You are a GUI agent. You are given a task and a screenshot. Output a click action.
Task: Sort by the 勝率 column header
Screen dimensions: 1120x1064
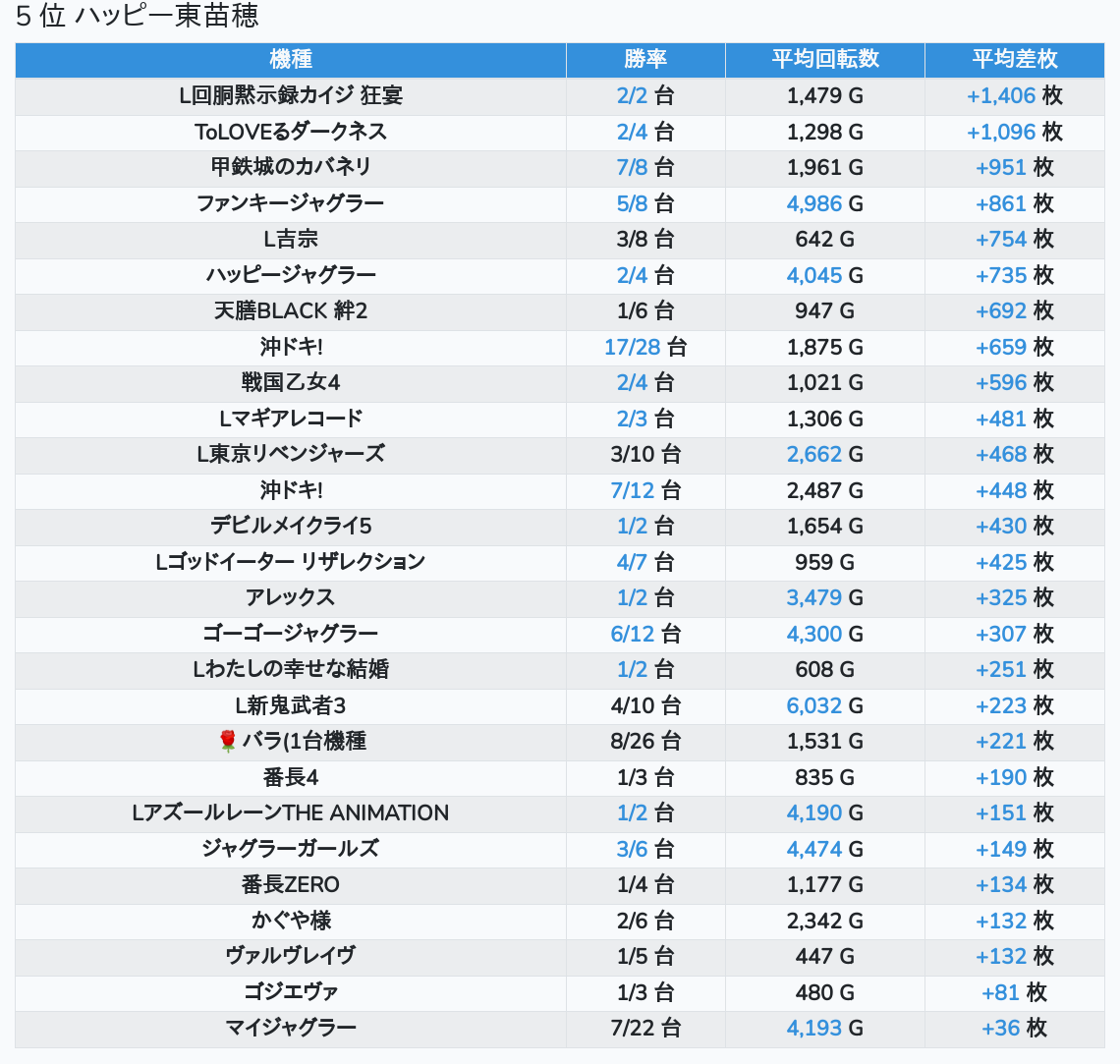[x=645, y=59]
